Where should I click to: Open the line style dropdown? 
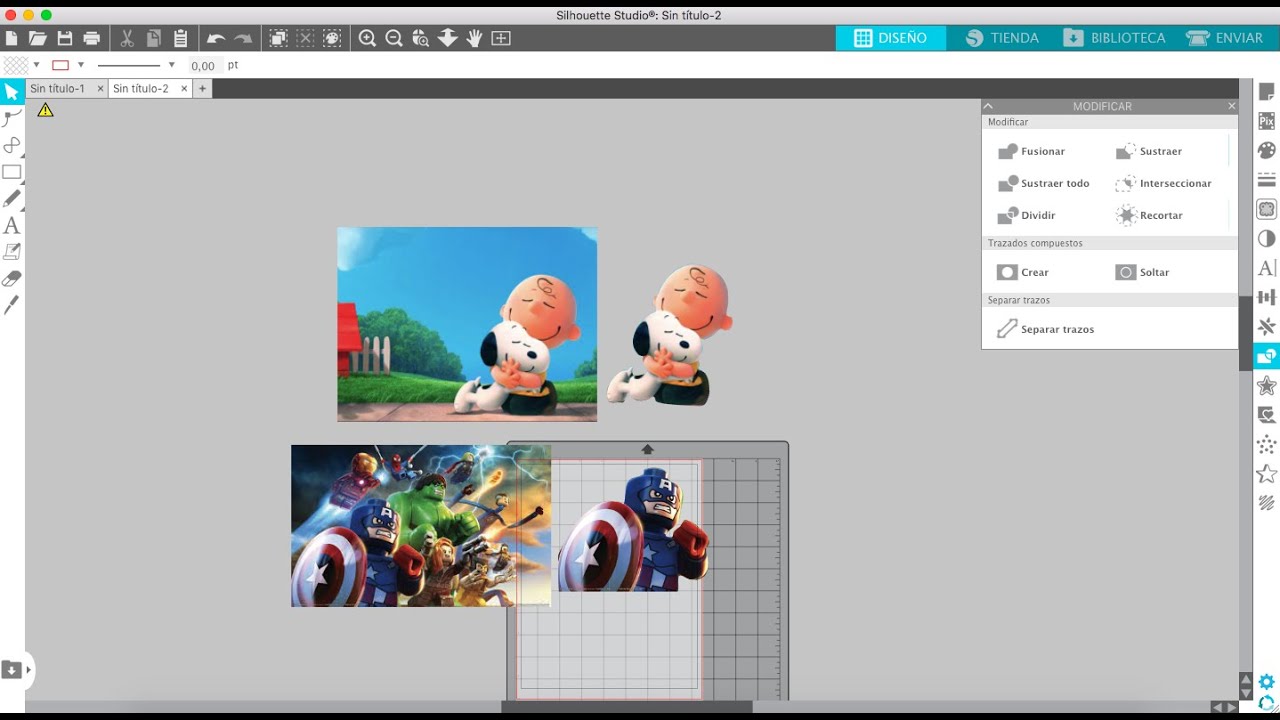click(171, 65)
